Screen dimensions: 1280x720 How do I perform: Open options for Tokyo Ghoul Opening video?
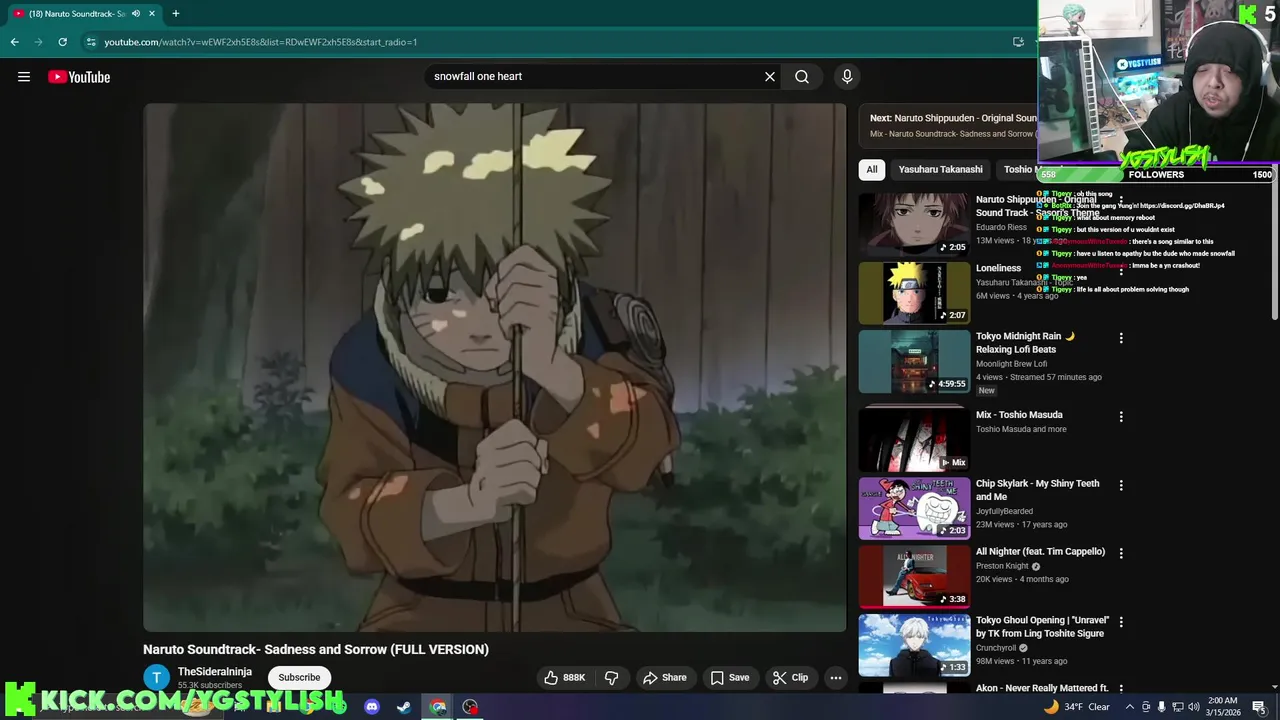coord(1121,622)
